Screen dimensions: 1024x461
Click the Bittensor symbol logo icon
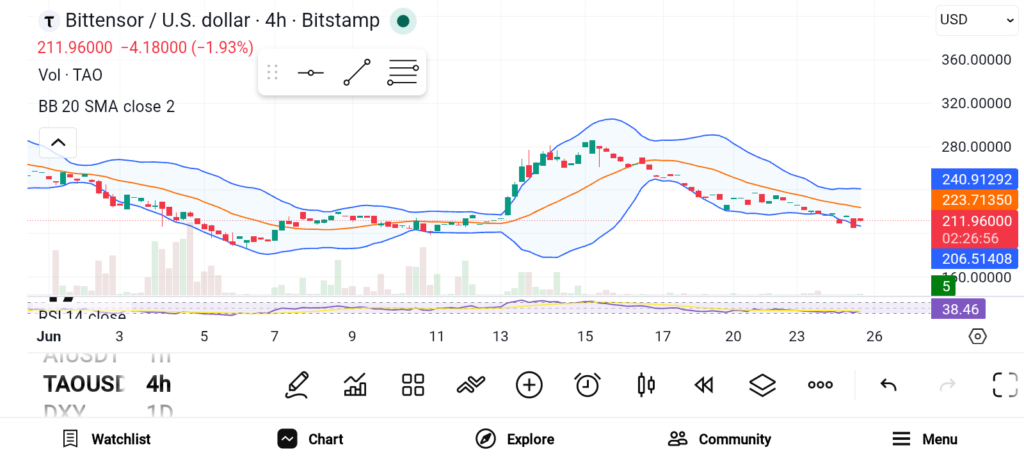(x=49, y=21)
